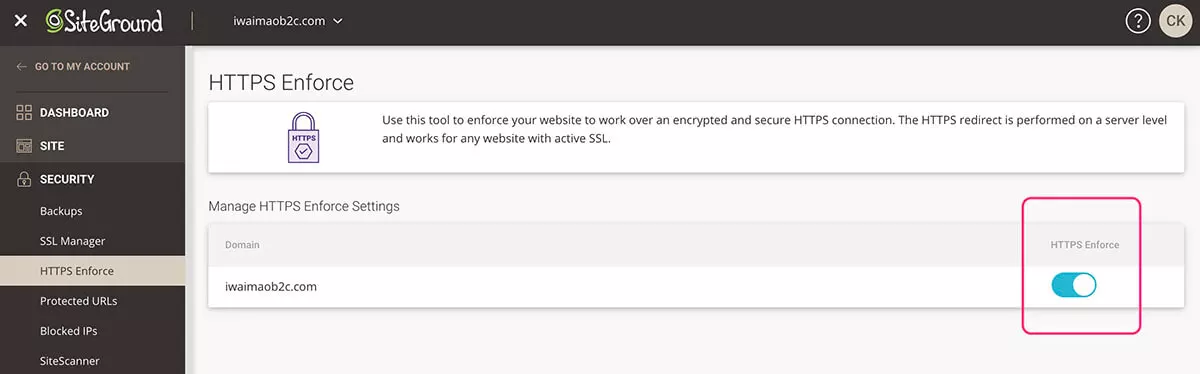Close the site tools panel with the X

21,21
